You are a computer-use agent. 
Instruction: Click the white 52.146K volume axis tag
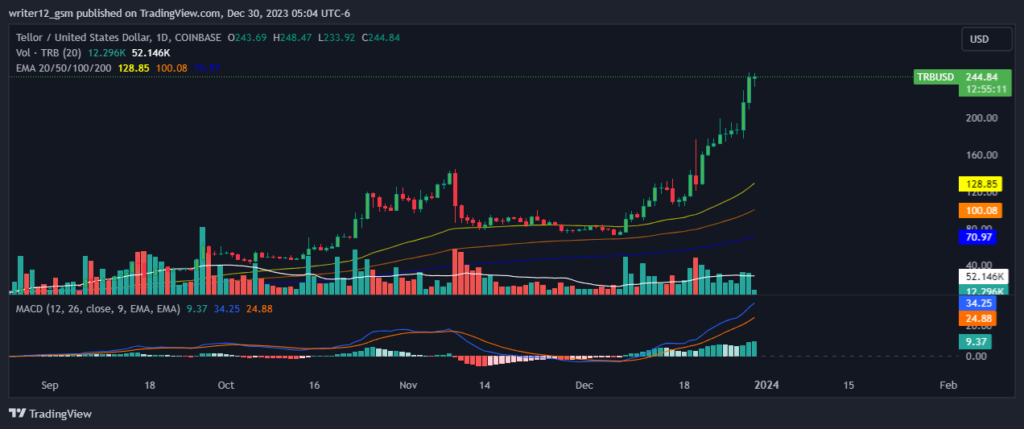point(983,277)
